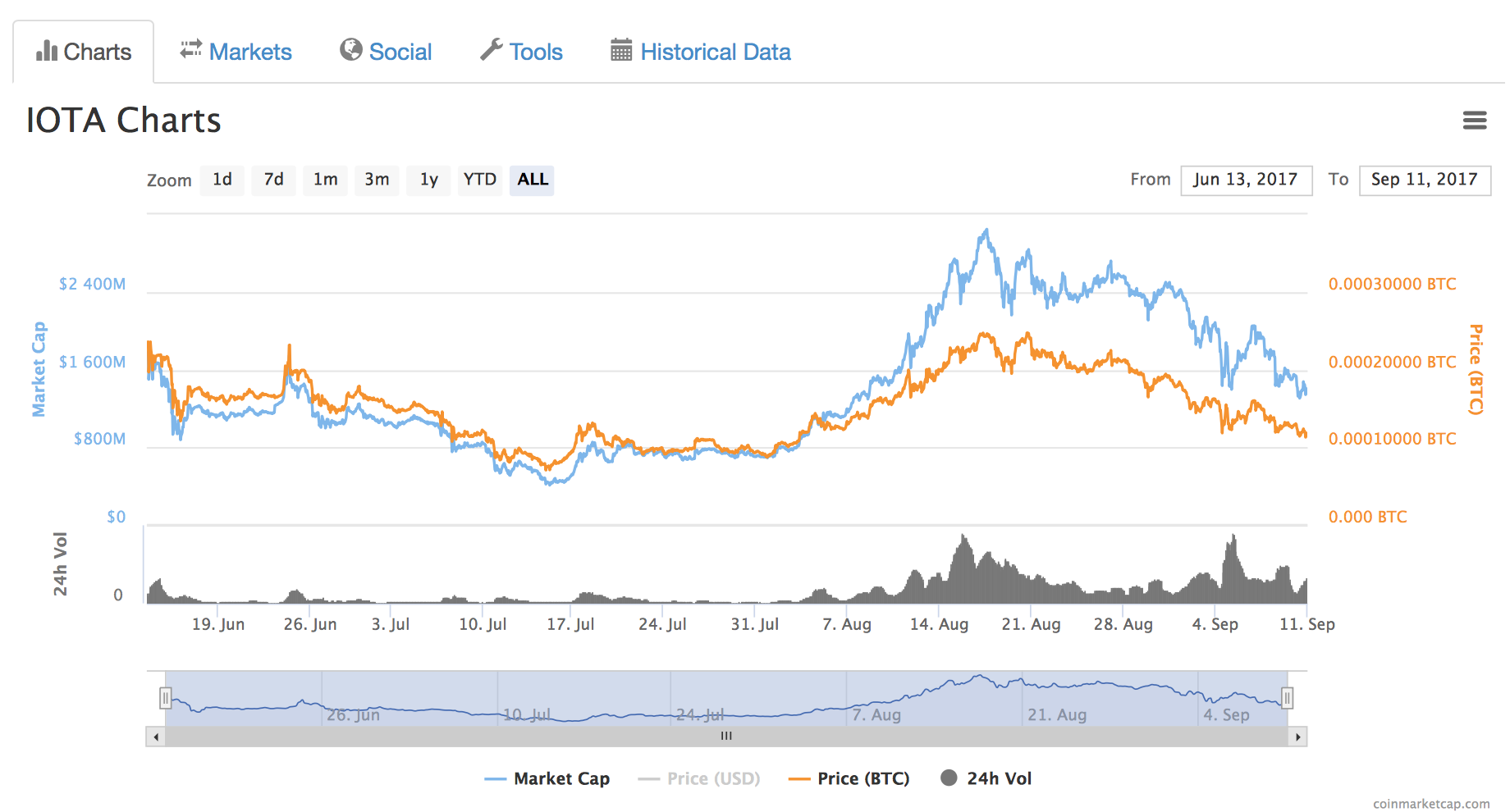1510x812 pixels.
Task: Click the 31. Jul date label
Action: tap(755, 624)
